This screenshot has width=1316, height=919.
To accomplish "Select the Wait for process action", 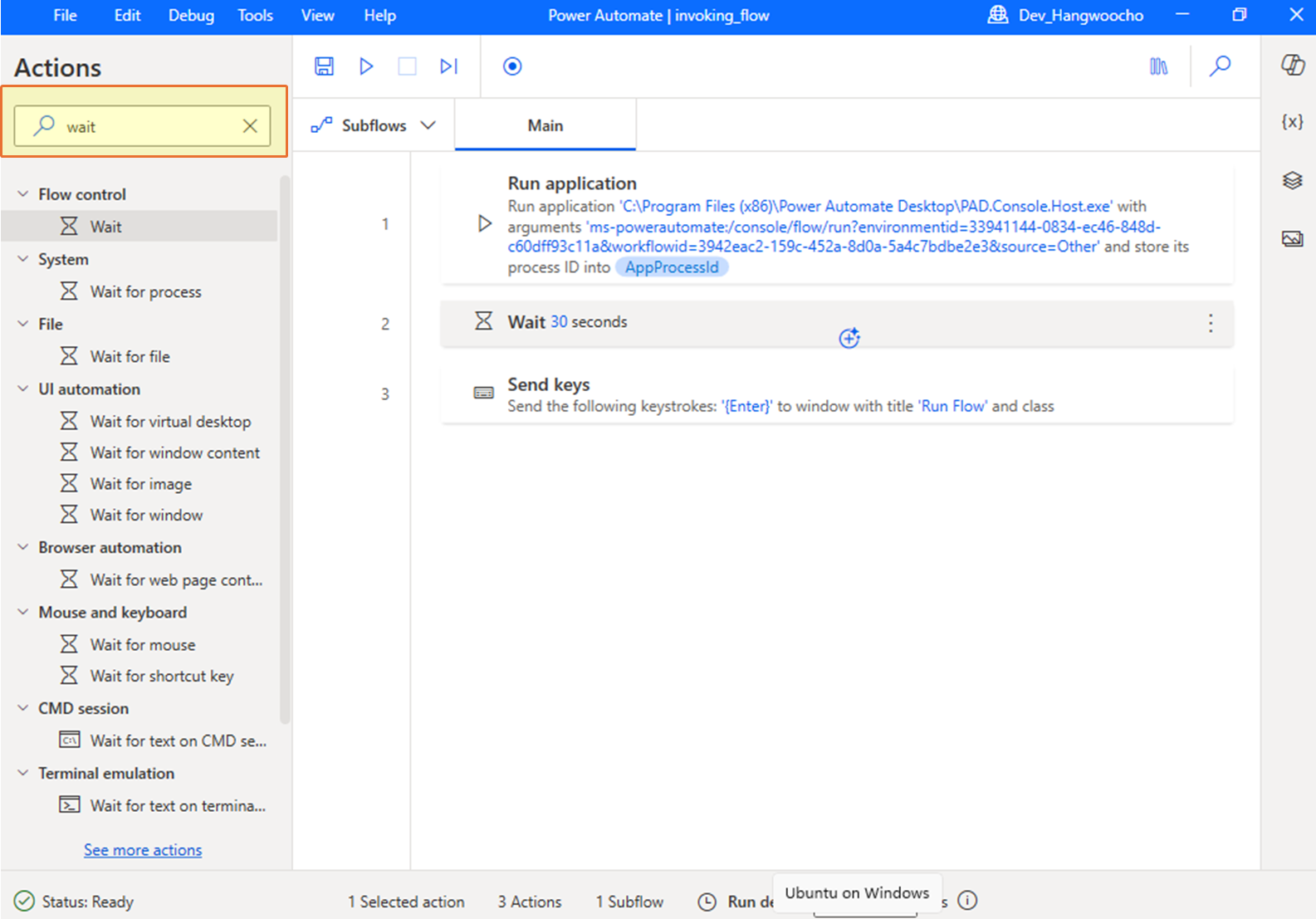I will point(139,291).
